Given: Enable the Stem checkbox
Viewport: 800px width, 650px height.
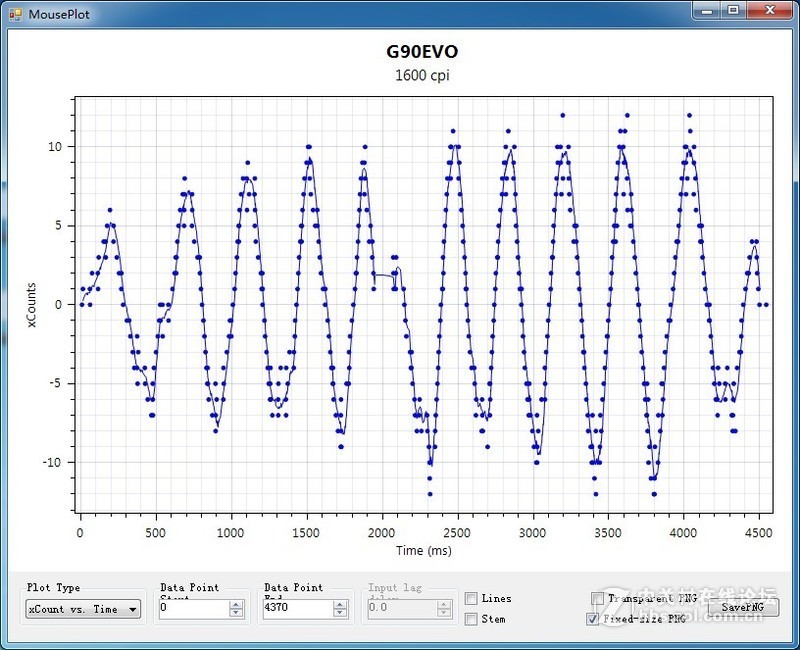Looking at the screenshot, I should 471,619.
